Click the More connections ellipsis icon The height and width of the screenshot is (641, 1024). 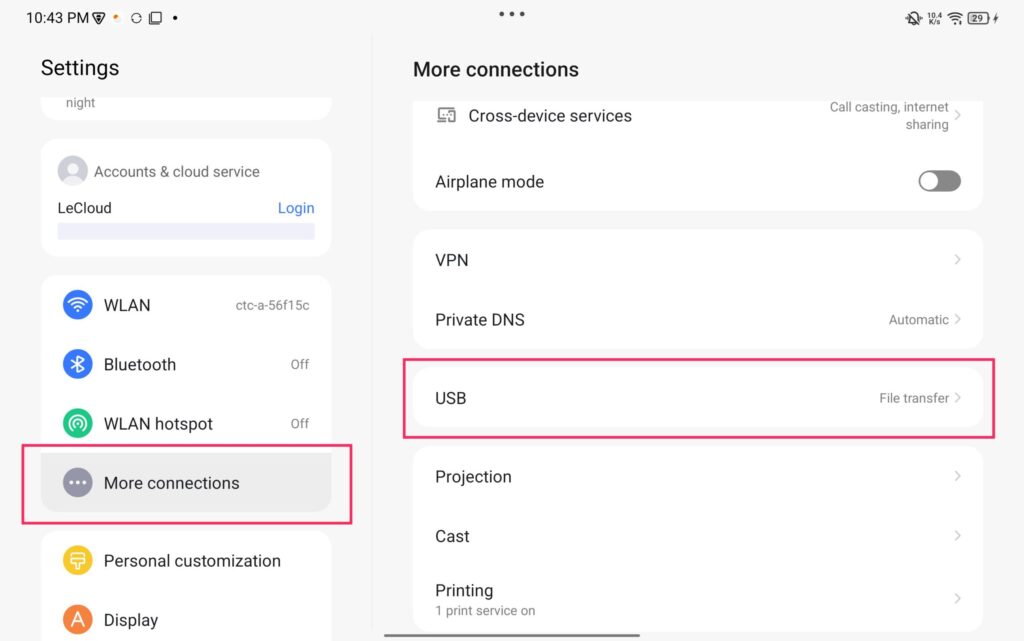tap(77, 483)
